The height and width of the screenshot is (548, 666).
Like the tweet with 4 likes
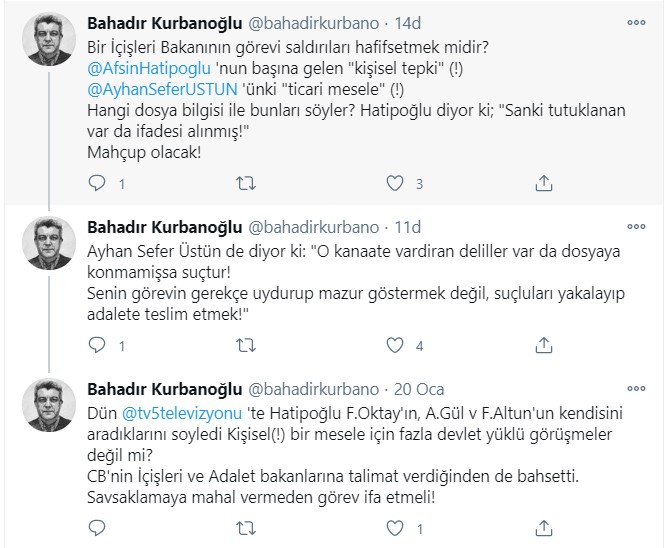(395, 346)
